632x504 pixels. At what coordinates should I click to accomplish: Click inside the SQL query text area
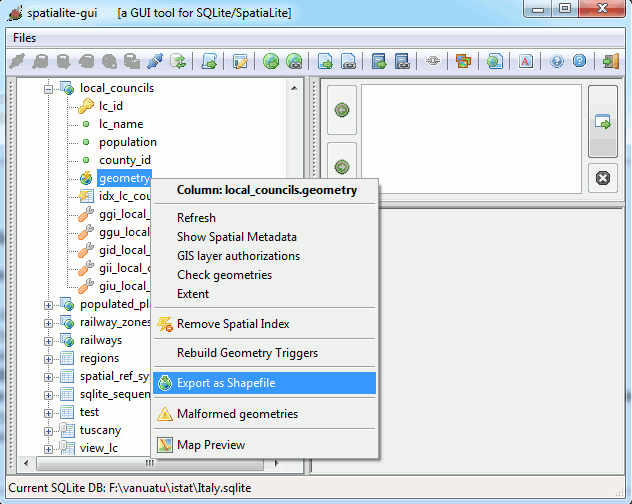[471, 139]
